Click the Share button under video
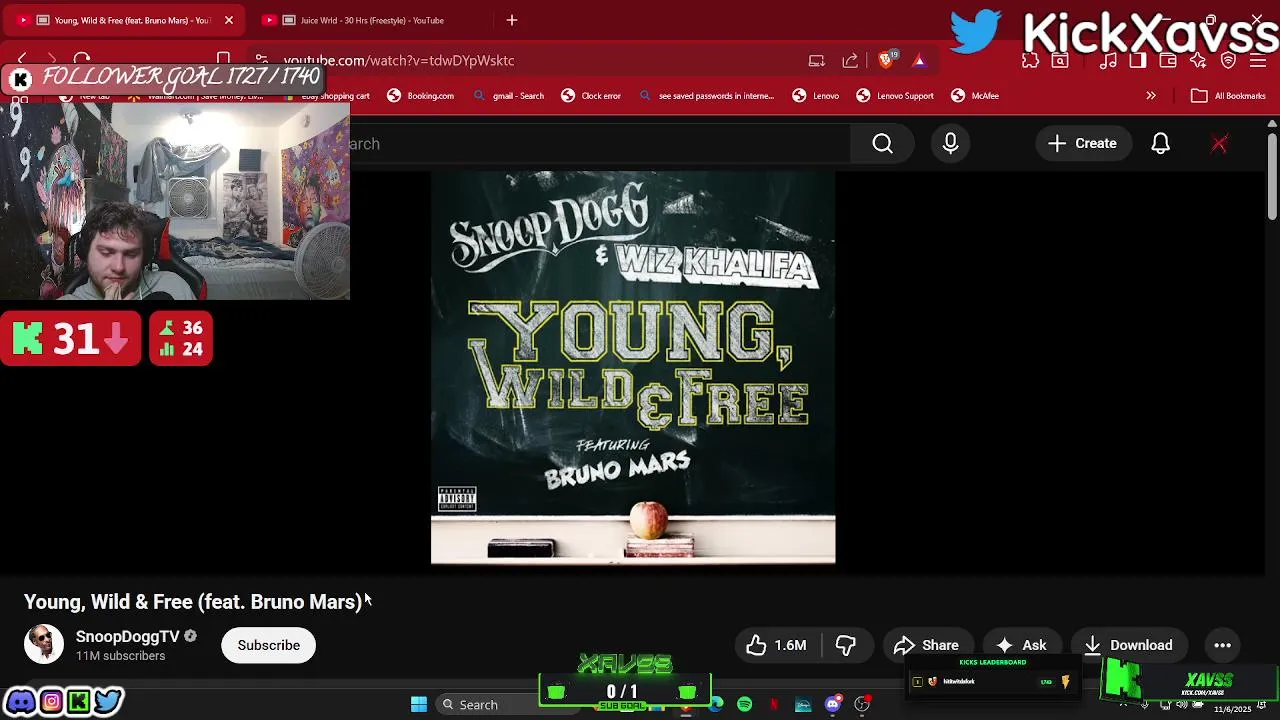Image resolution: width=1280 pixels, height=720 pixels. click(926, 645)
